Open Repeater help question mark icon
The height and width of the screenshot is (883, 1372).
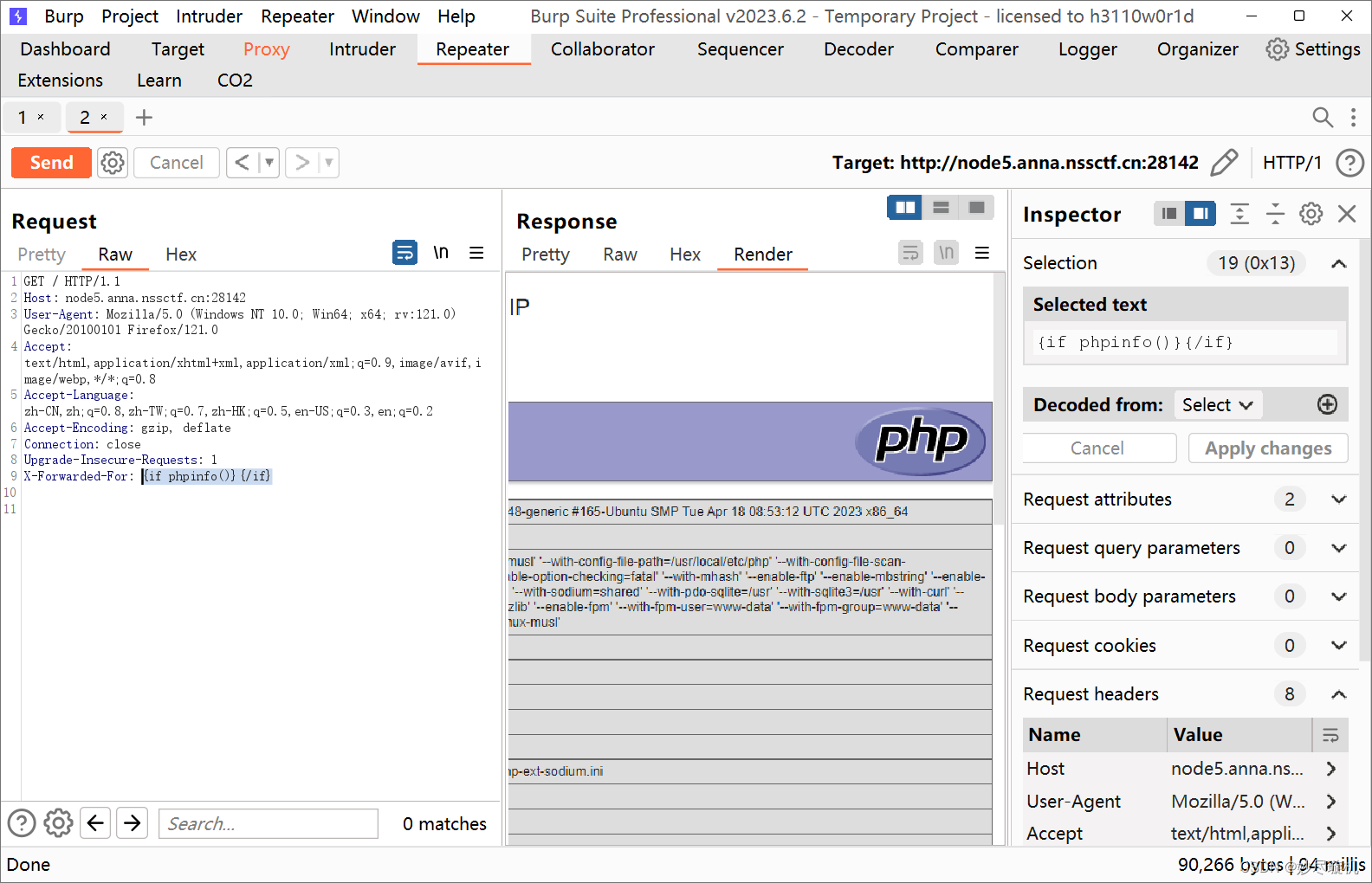tap(1349, 163)
